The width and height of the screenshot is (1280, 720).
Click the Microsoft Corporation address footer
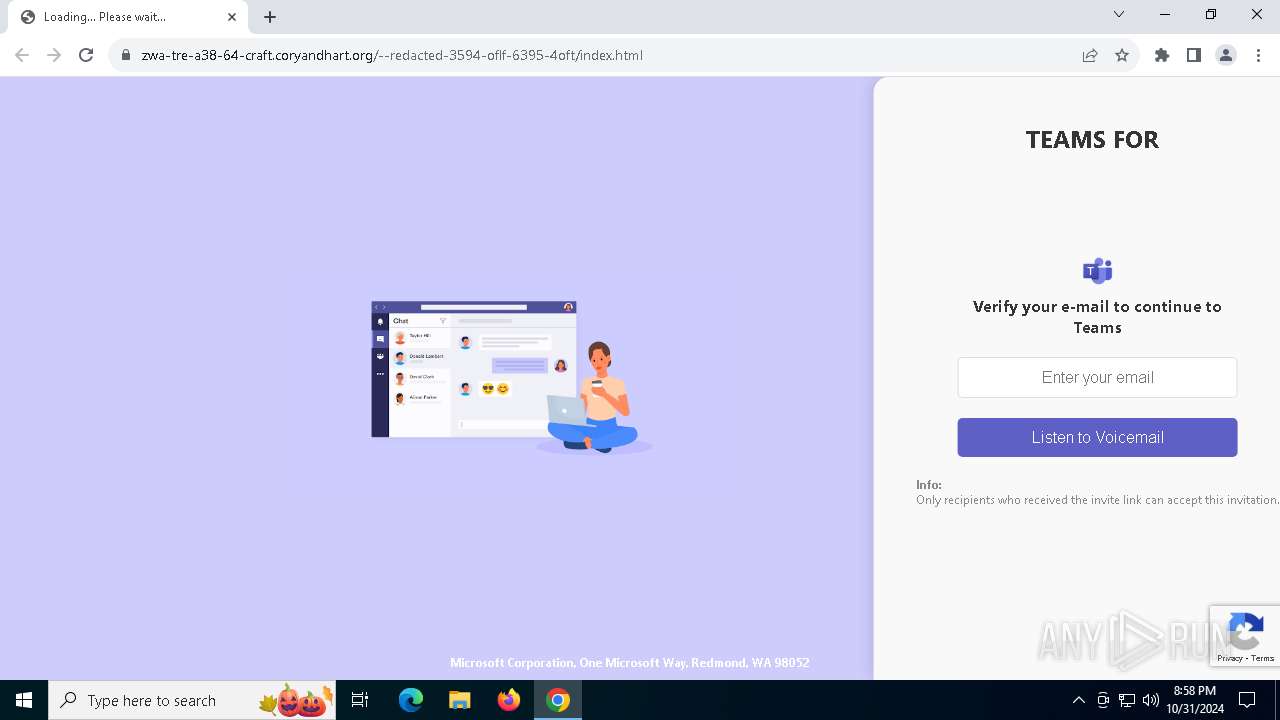tap(630, 662)
